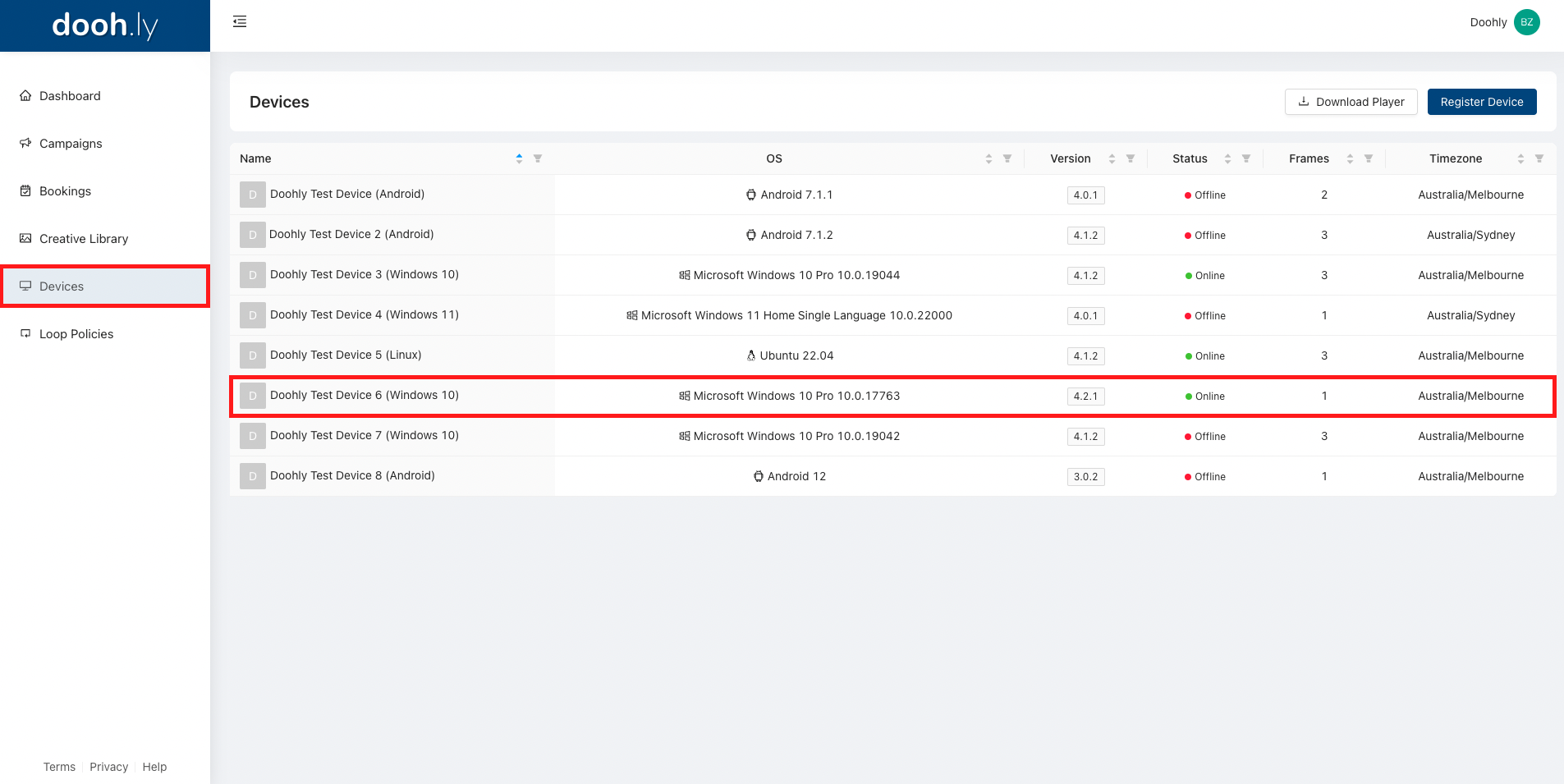Open Loop Policies using its sidebar icon
Image resolution: width=1564 pixels, height=784 pixels.
point(25,332)
